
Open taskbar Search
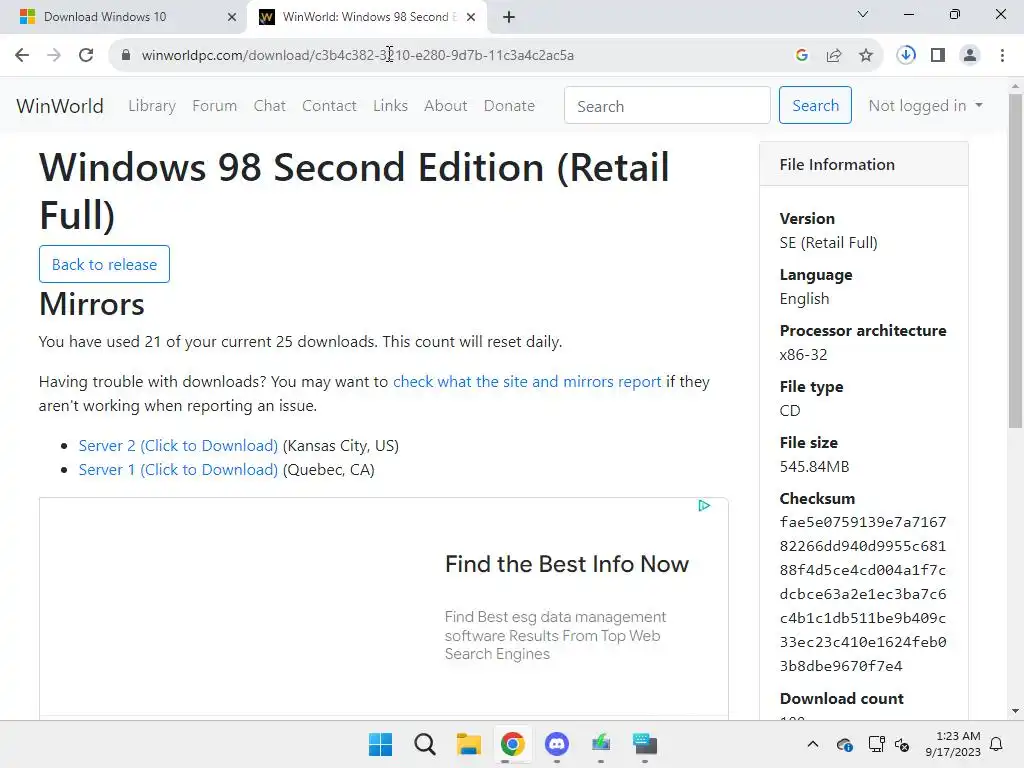[x=424, y=744]
